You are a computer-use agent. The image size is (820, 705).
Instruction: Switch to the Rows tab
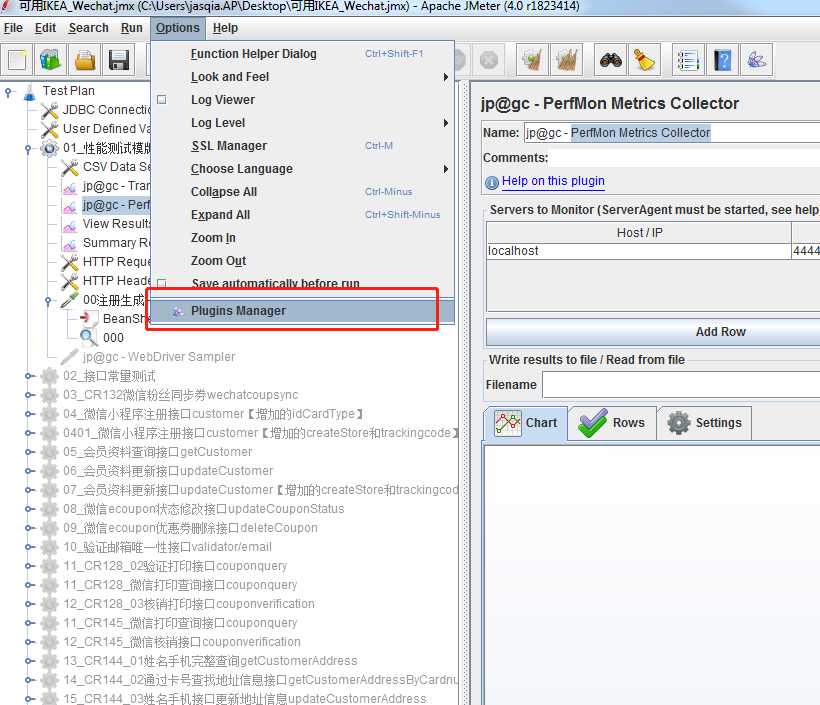[x=612, y=423]
